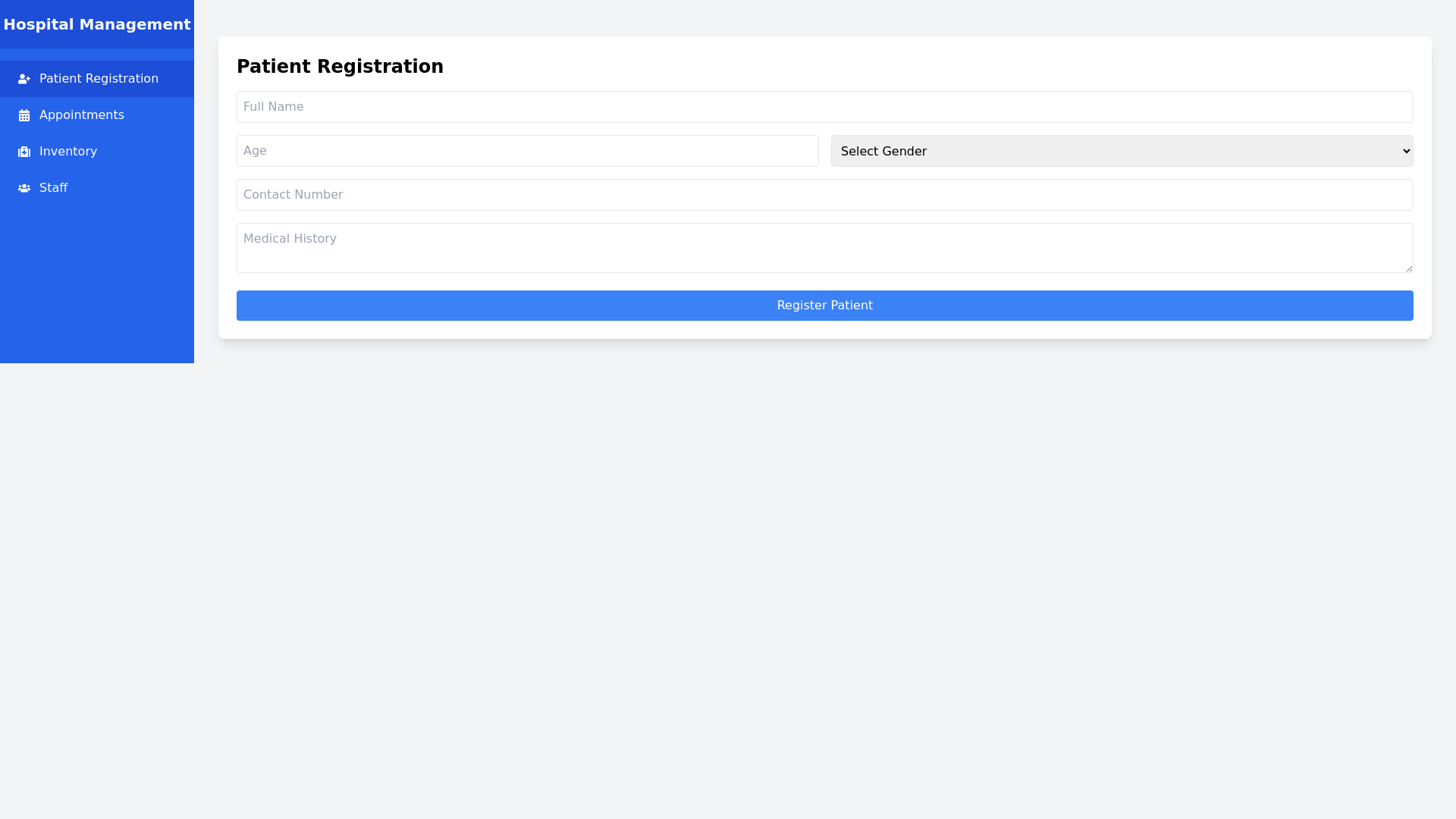Click the Hospital Management header title
Screen dimensions: 1456x819
click(x=97, y=24)
